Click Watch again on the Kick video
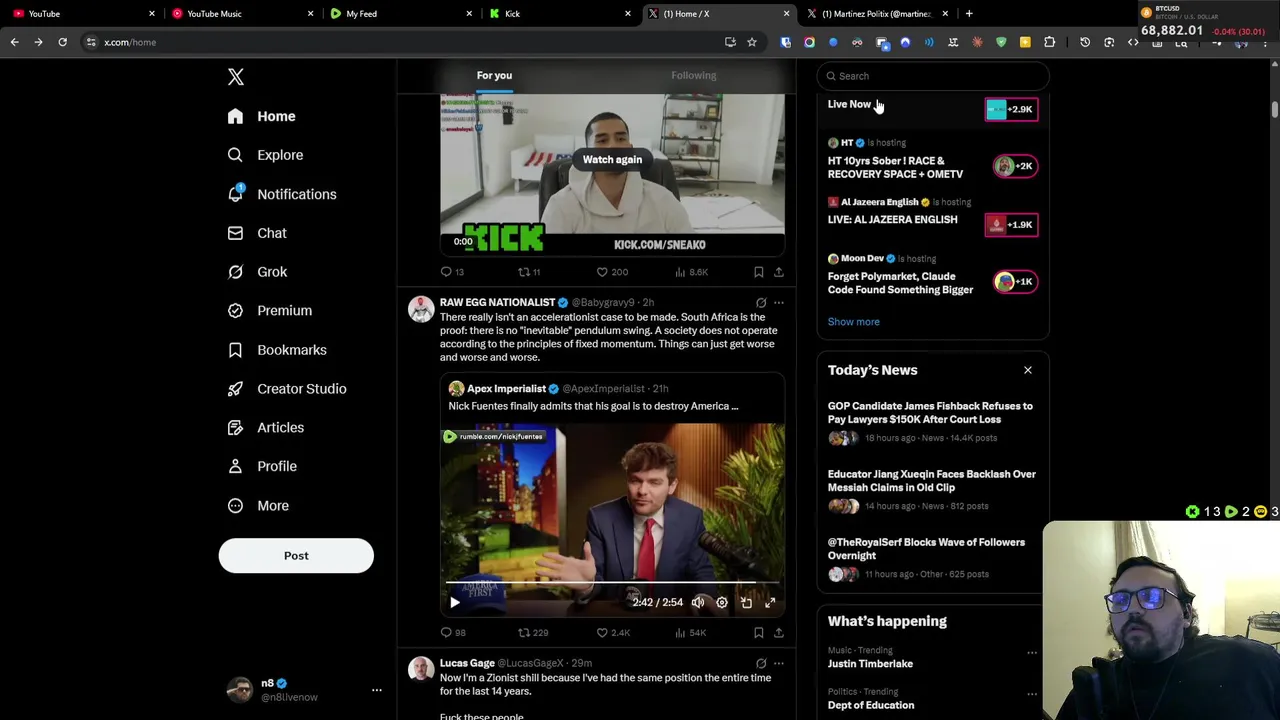The width and height of the screenshot is (1280, 720). pyautogui.click(x=612, y=159)
